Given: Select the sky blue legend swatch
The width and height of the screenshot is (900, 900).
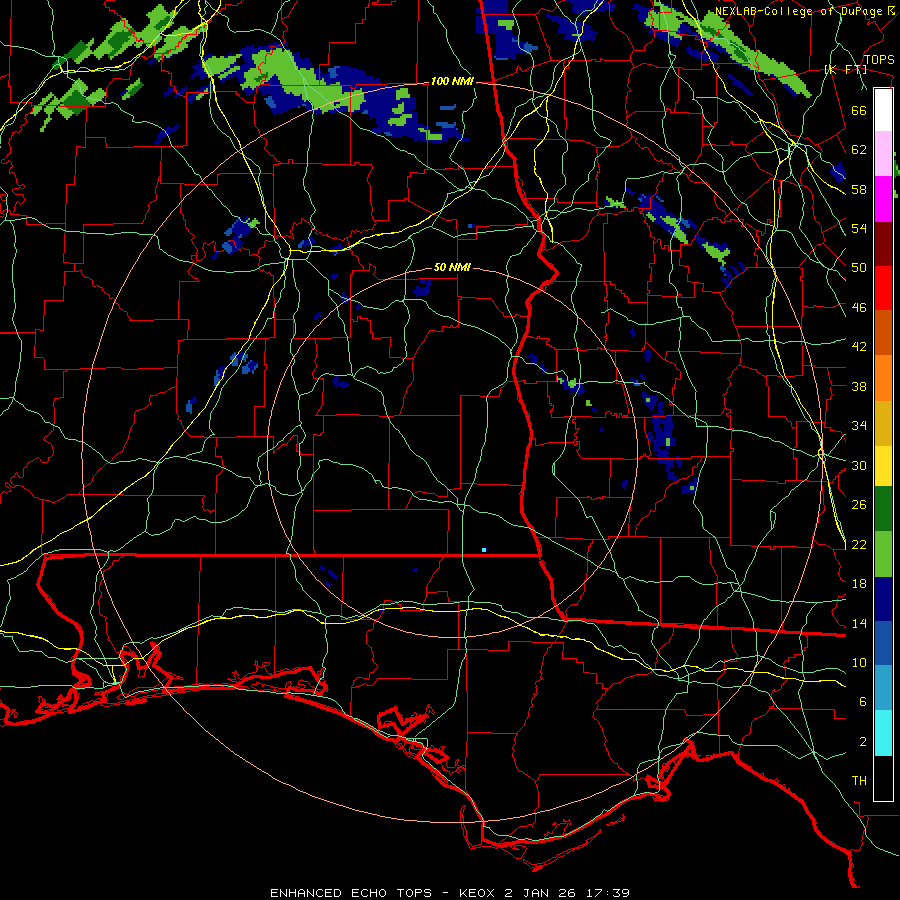Looking at the screenshot, I should [883, 688].
